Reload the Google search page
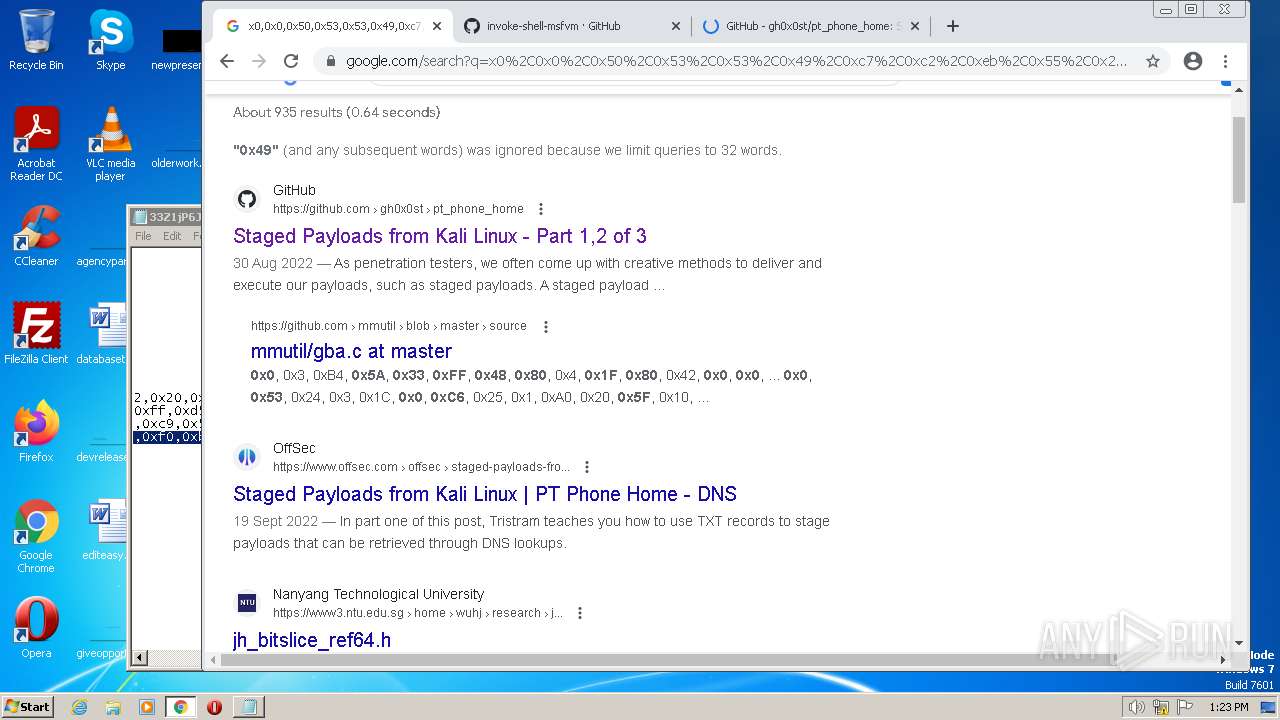 pos(291,61)
